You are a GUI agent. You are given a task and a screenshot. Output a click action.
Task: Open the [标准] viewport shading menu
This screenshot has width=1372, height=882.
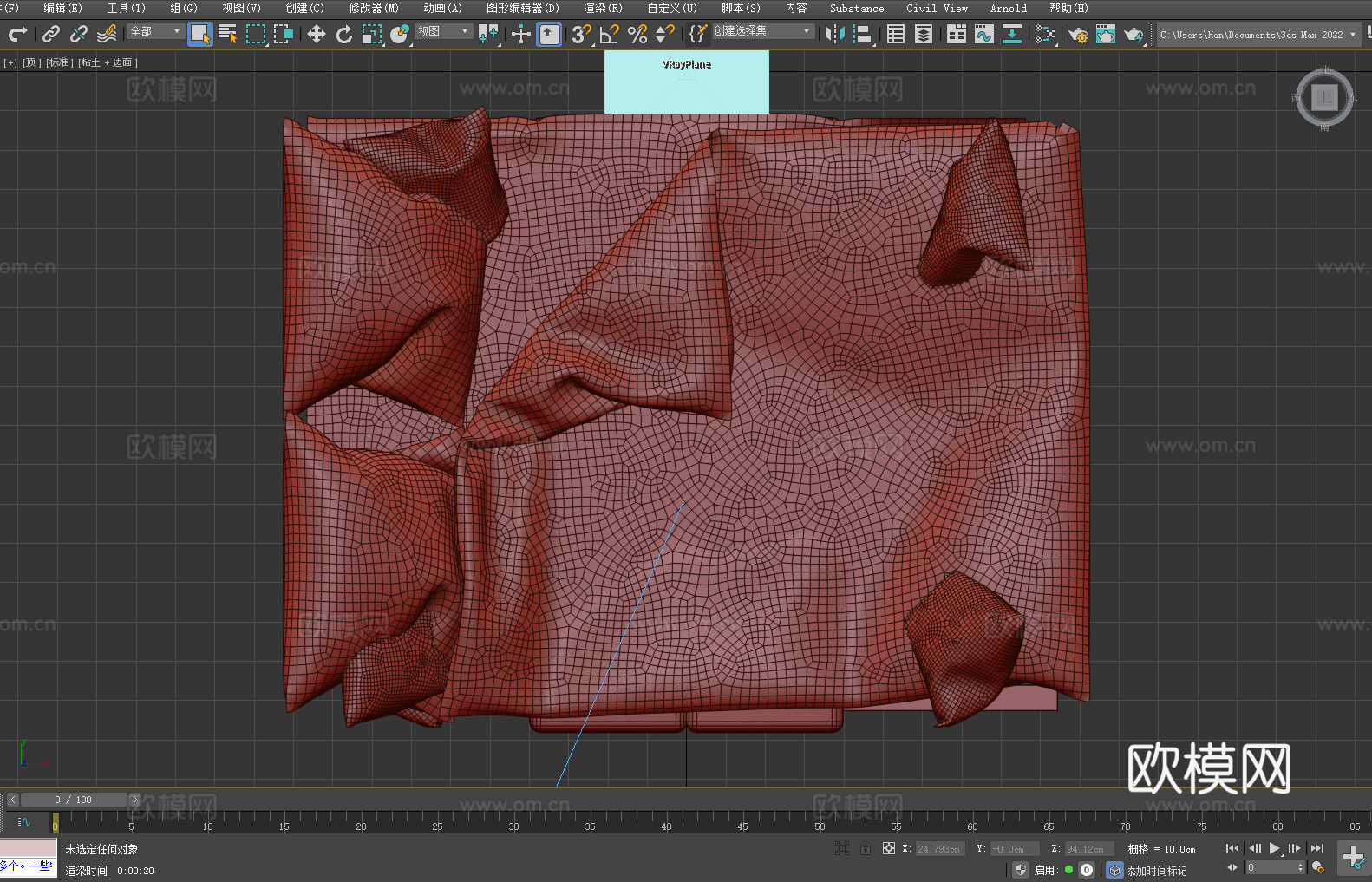pyautogui.click(x=59, y=62)
